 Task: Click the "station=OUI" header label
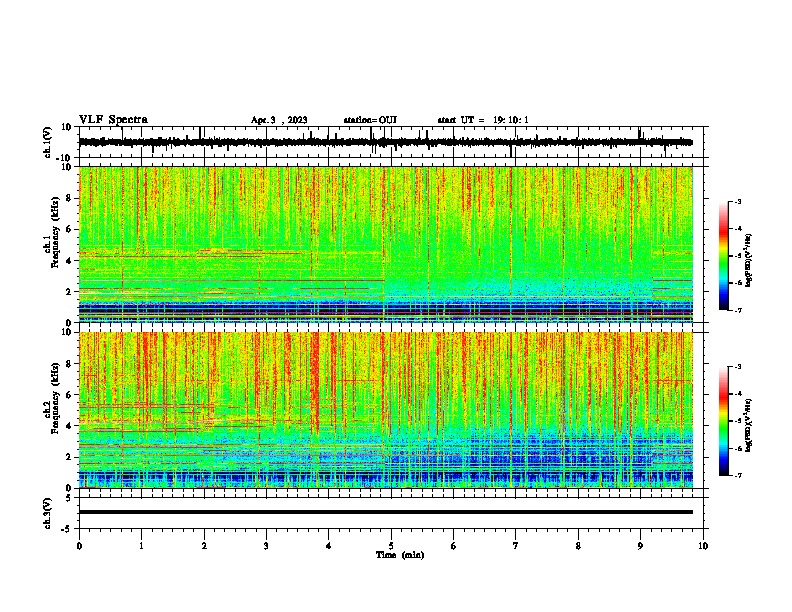pos(370,120)
